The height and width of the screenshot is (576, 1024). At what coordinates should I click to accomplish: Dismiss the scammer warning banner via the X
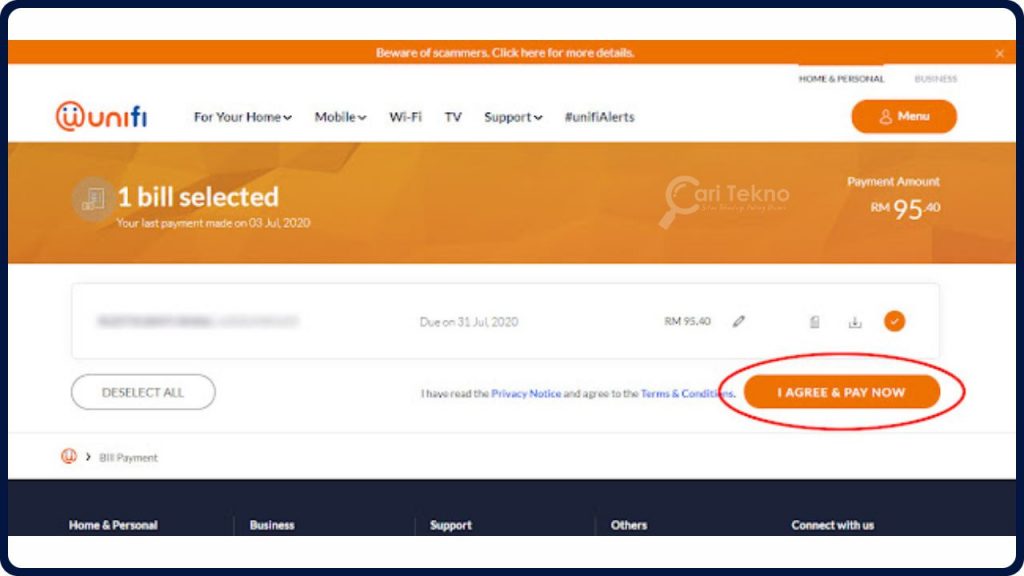(x=999, y=53)
